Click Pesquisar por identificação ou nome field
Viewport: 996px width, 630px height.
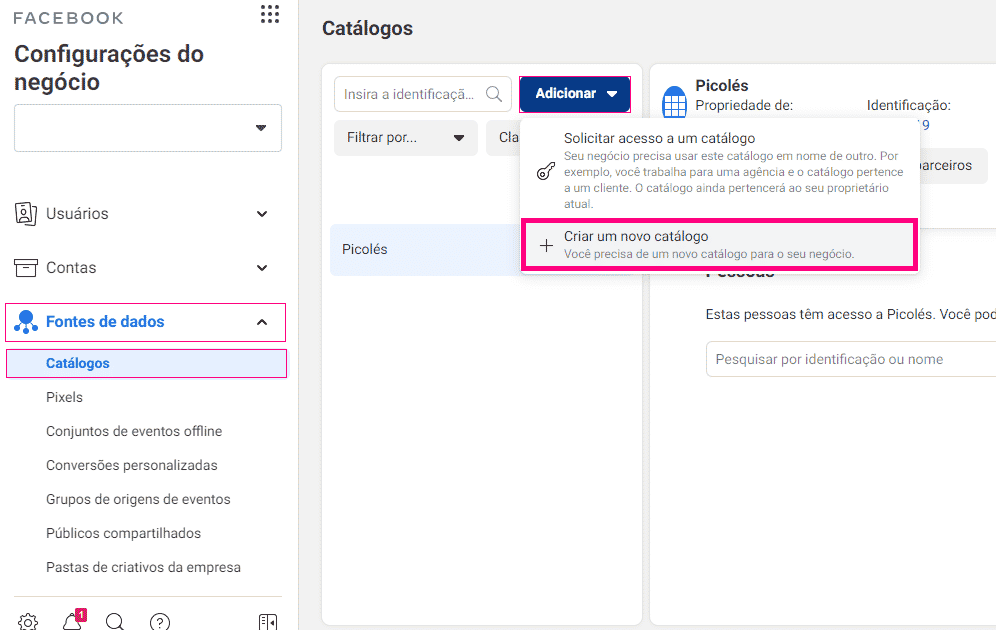click(x=850, y=359)
